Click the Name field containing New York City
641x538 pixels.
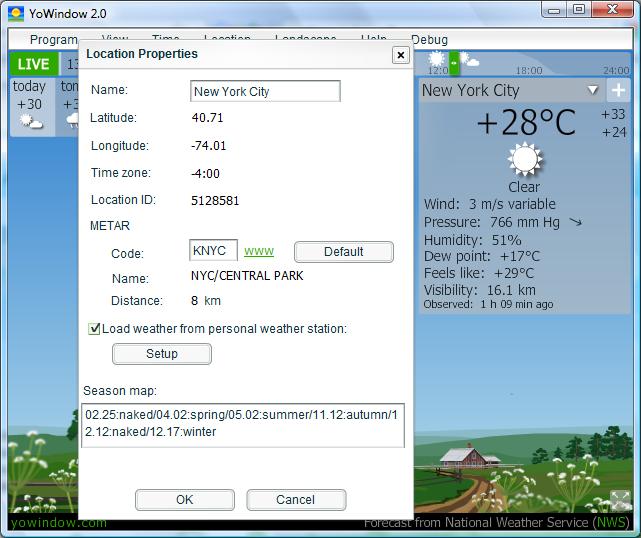[x=265, y=92]
